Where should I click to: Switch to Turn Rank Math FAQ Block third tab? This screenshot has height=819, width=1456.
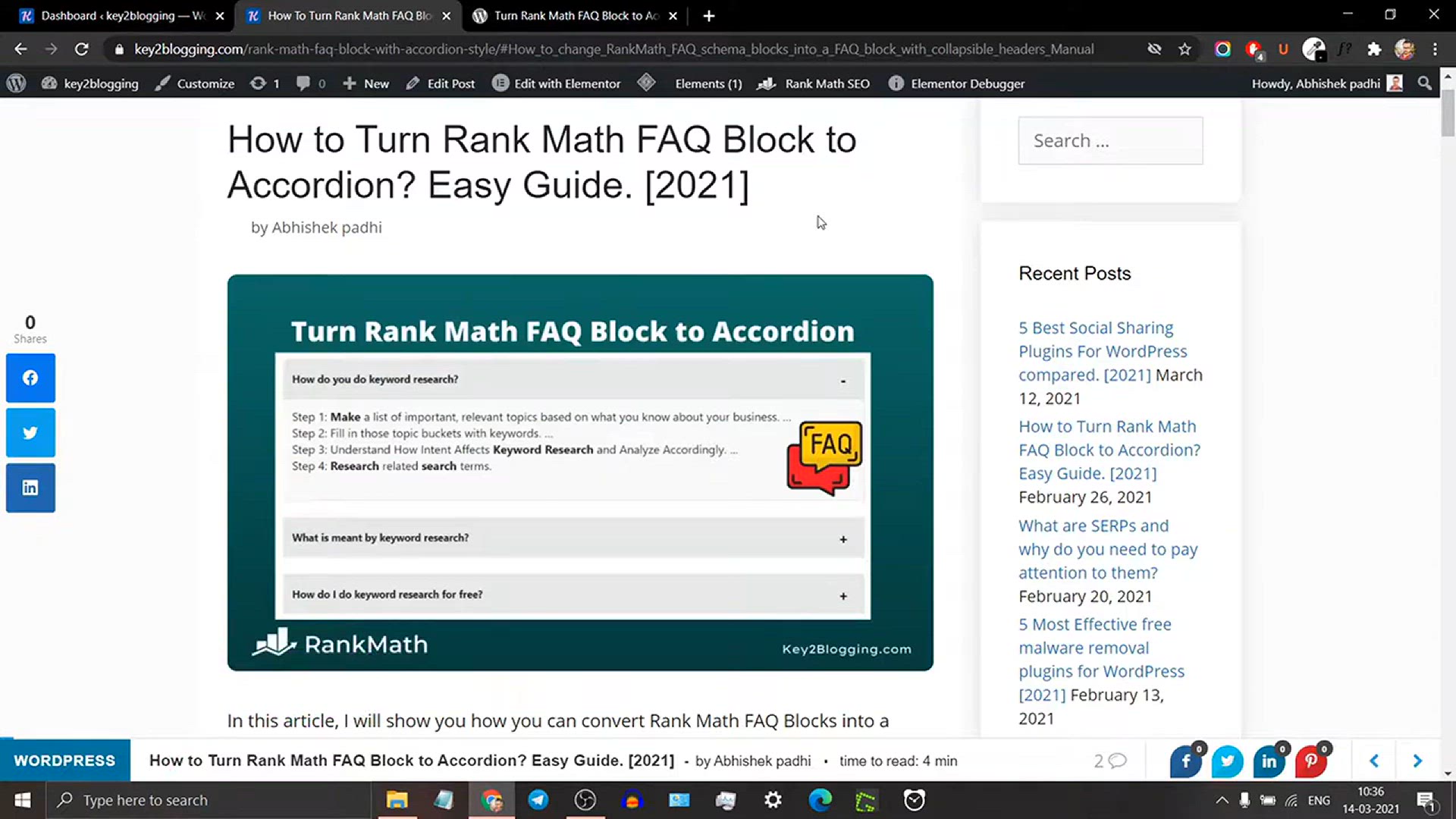574,16
